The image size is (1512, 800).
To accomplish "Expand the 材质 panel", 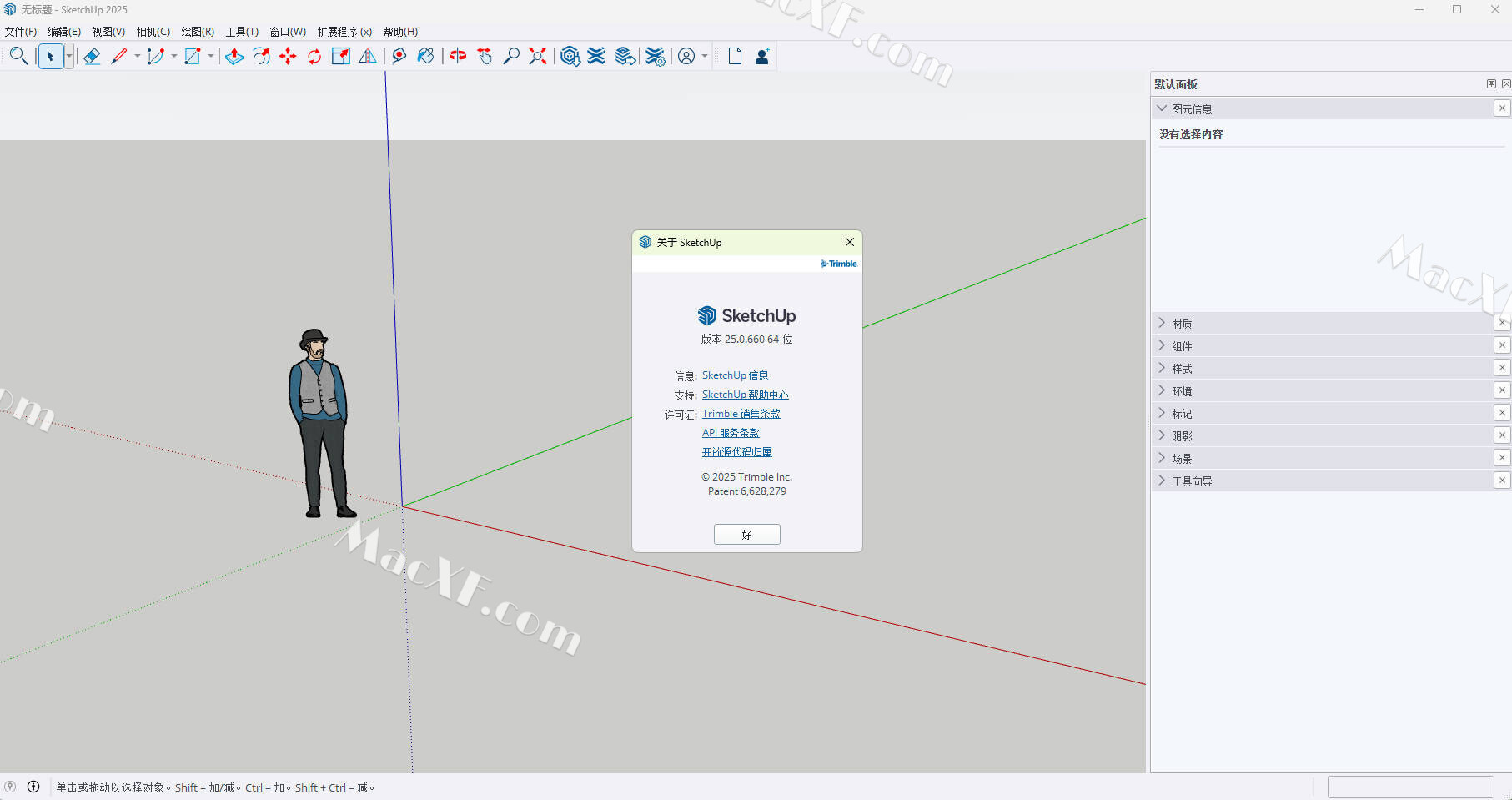I will click(1162, 323).
